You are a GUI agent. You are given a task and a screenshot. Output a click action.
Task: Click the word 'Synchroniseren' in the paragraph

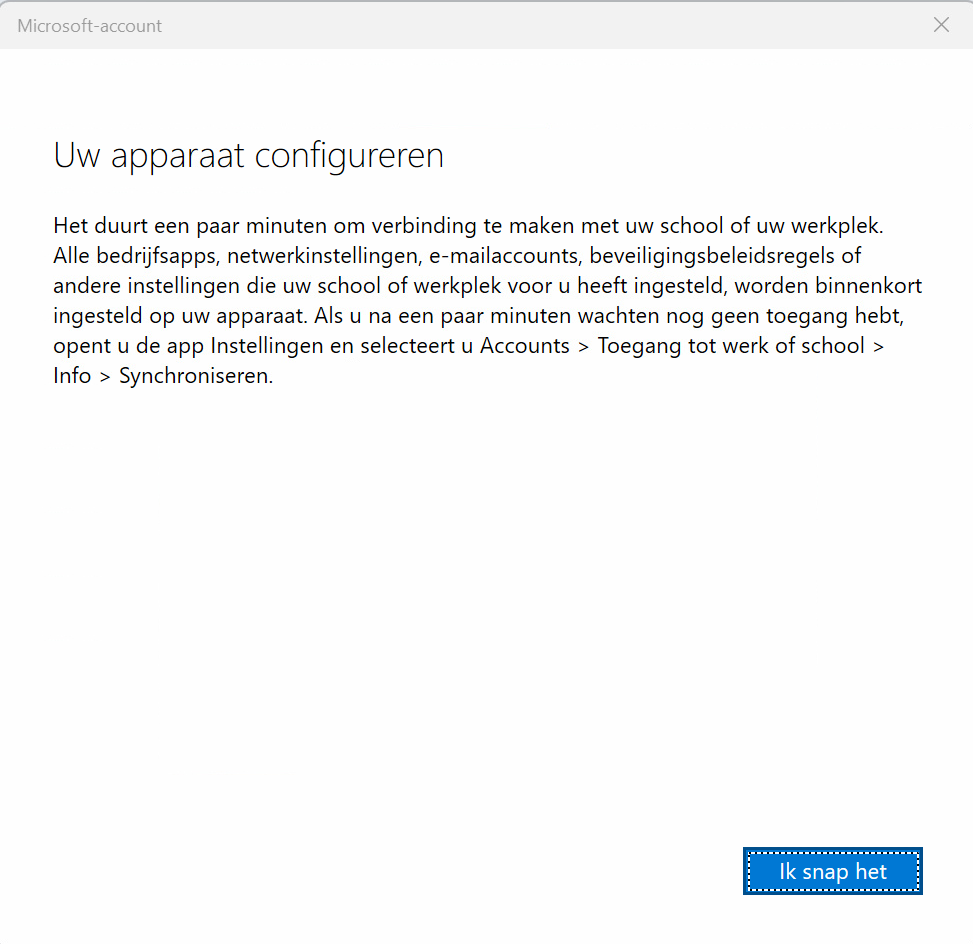click(x=194, y=375)
